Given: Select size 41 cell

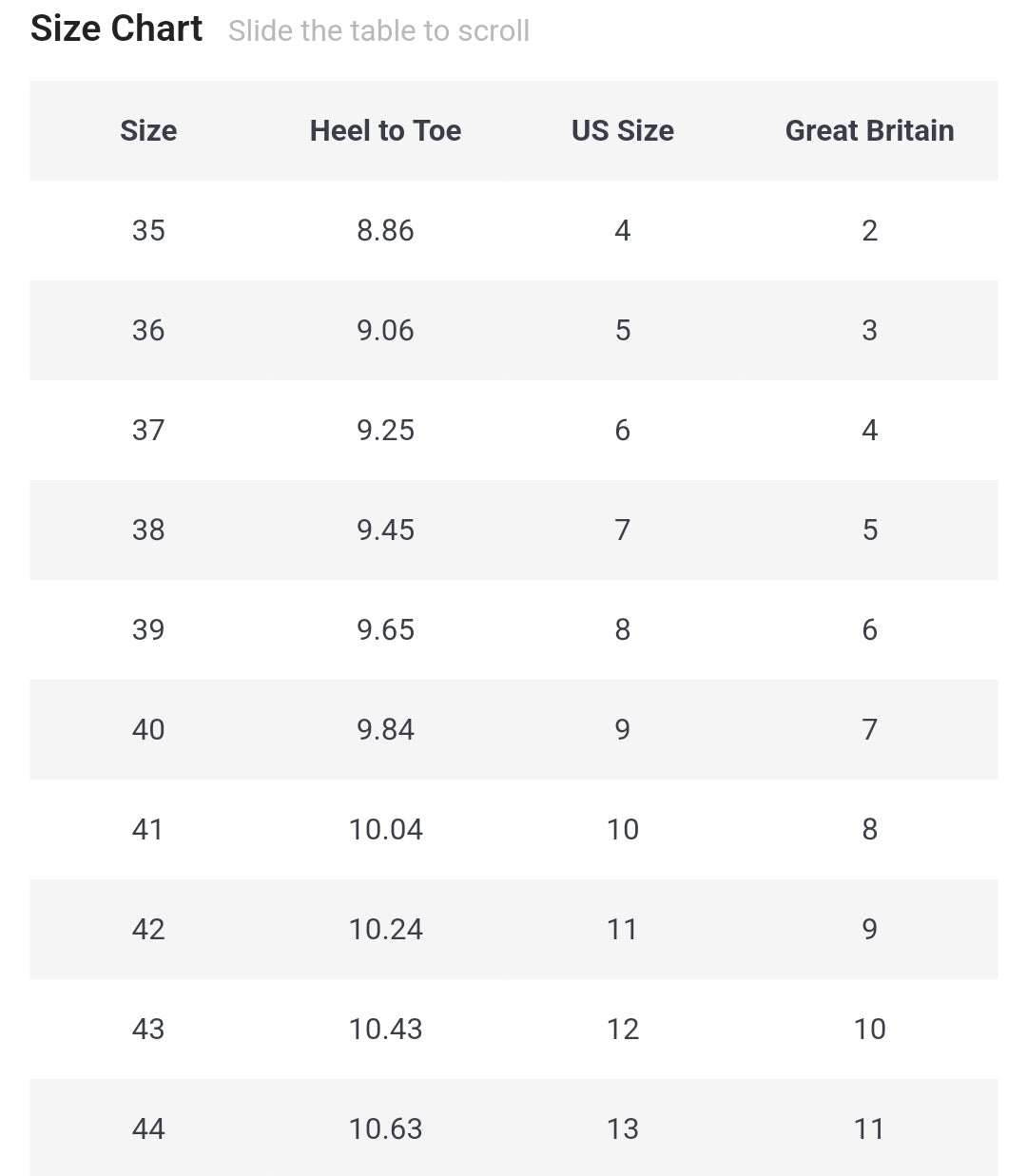Looking at the screenshot, I should coord(148,829).
